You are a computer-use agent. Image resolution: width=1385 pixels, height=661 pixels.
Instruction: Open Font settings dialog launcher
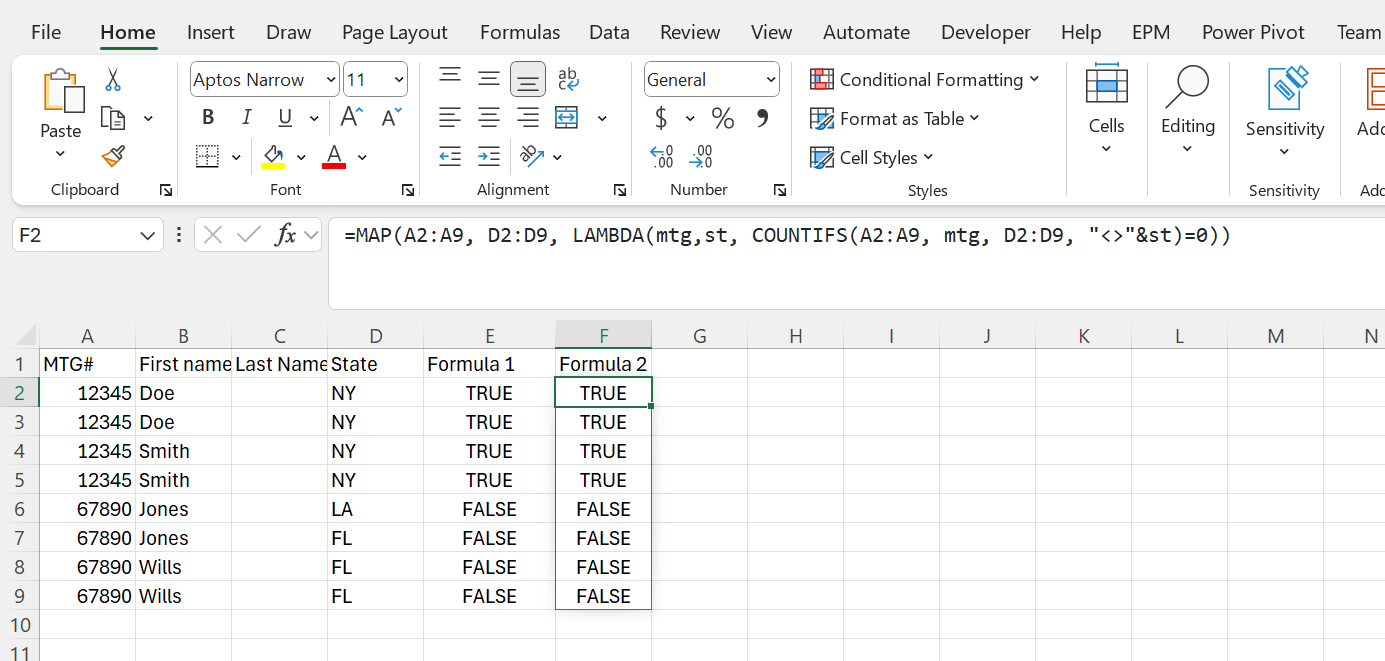[x=407, y=190]
